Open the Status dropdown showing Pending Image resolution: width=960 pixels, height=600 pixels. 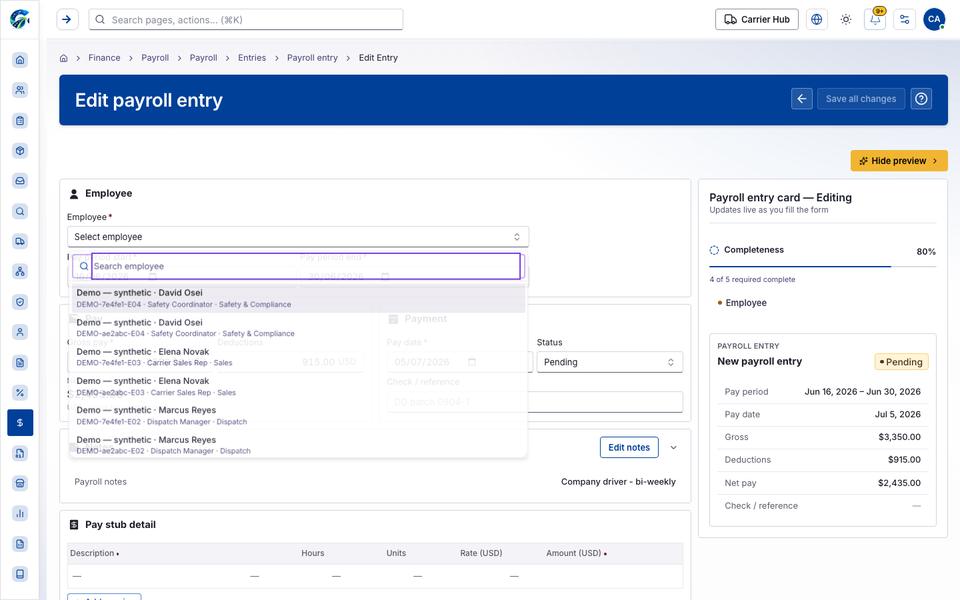pyautogui.click(x=609, y=362)
